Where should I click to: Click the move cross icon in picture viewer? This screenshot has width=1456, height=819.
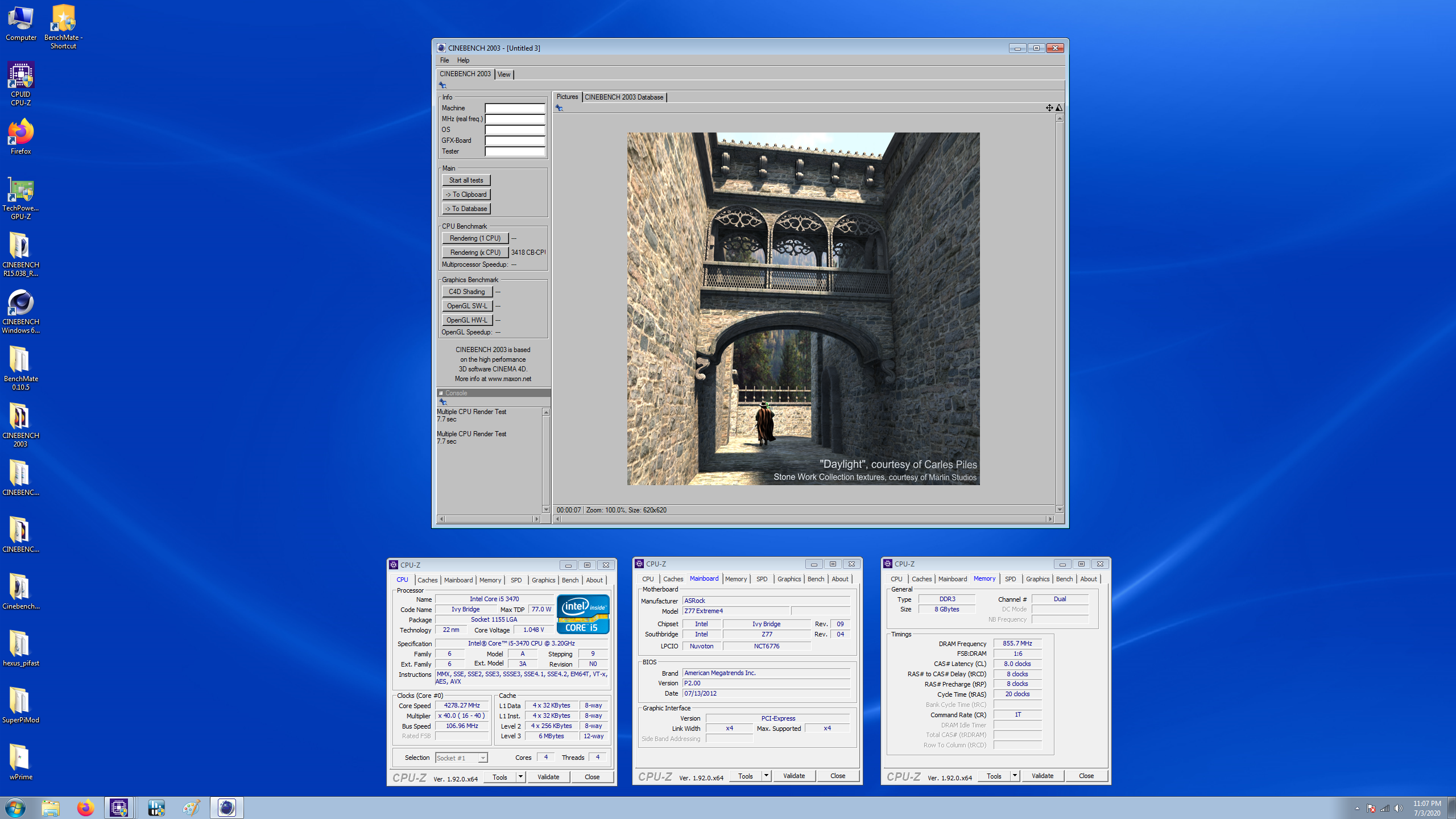tap(1049, 108)
